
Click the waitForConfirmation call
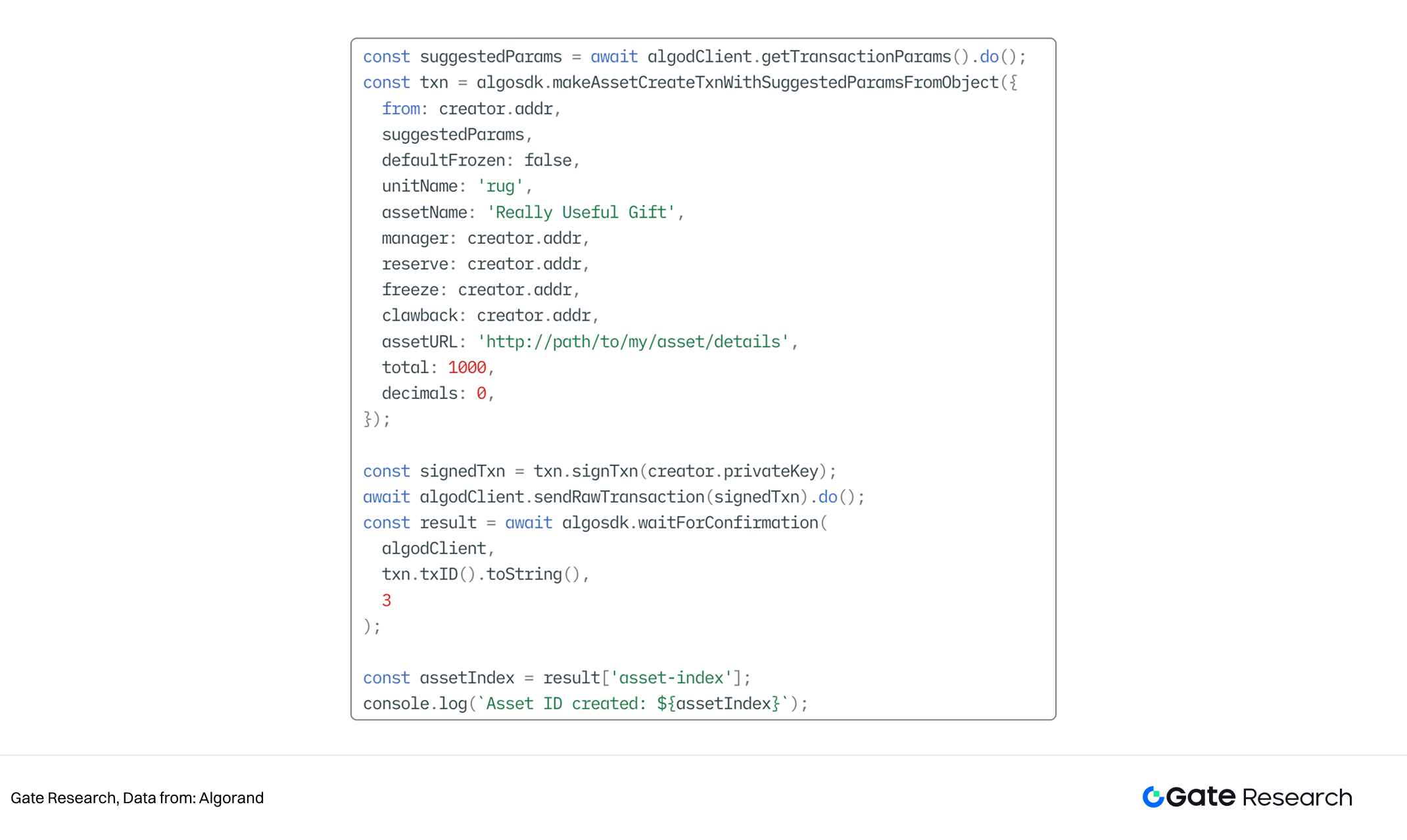[695, 523]
